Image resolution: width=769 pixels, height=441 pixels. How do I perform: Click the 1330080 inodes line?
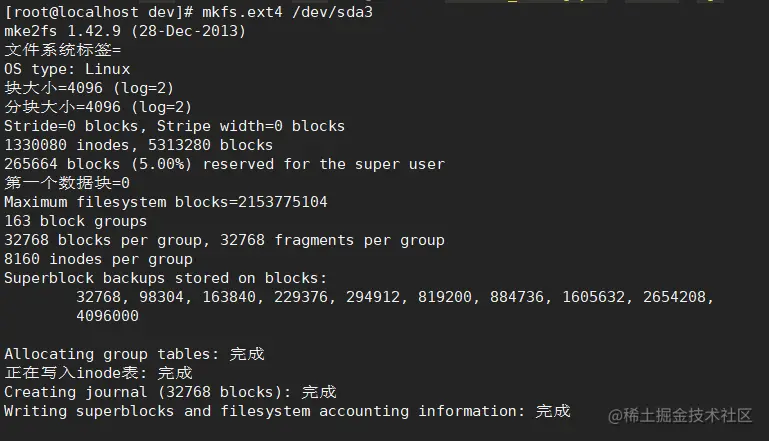pyautogui.click(x=138, y=145)
